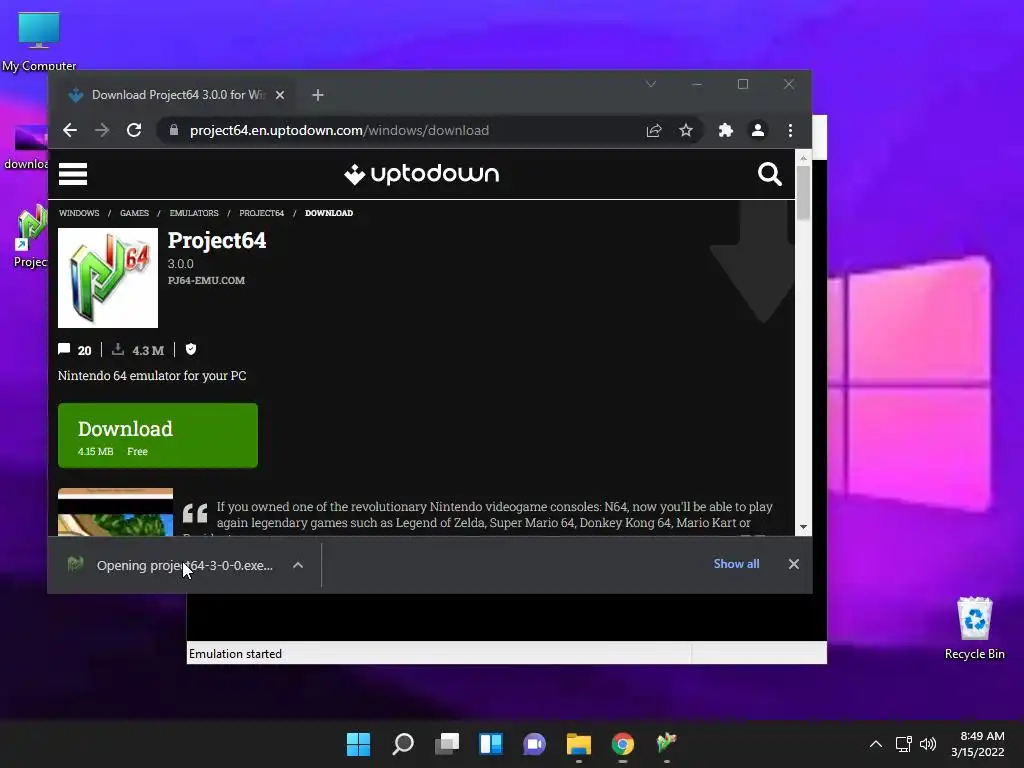Open the EMULATORS breadcrumb link
1024x768 pixels.
[194, 213]
